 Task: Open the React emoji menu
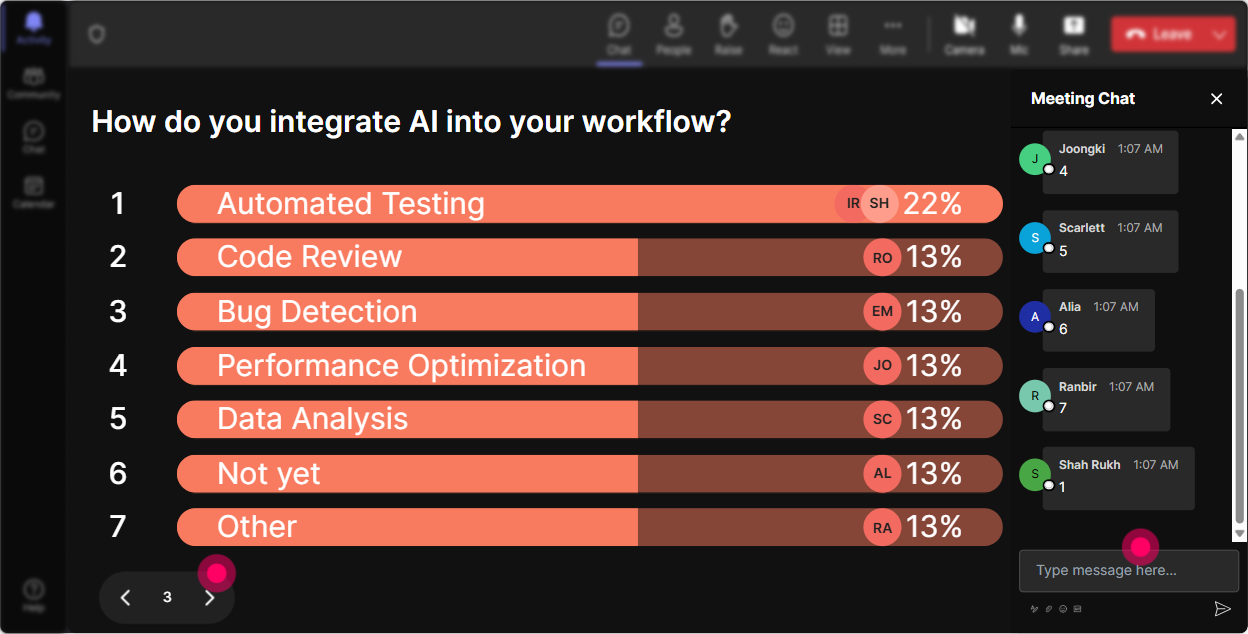(x=783, y=33)
